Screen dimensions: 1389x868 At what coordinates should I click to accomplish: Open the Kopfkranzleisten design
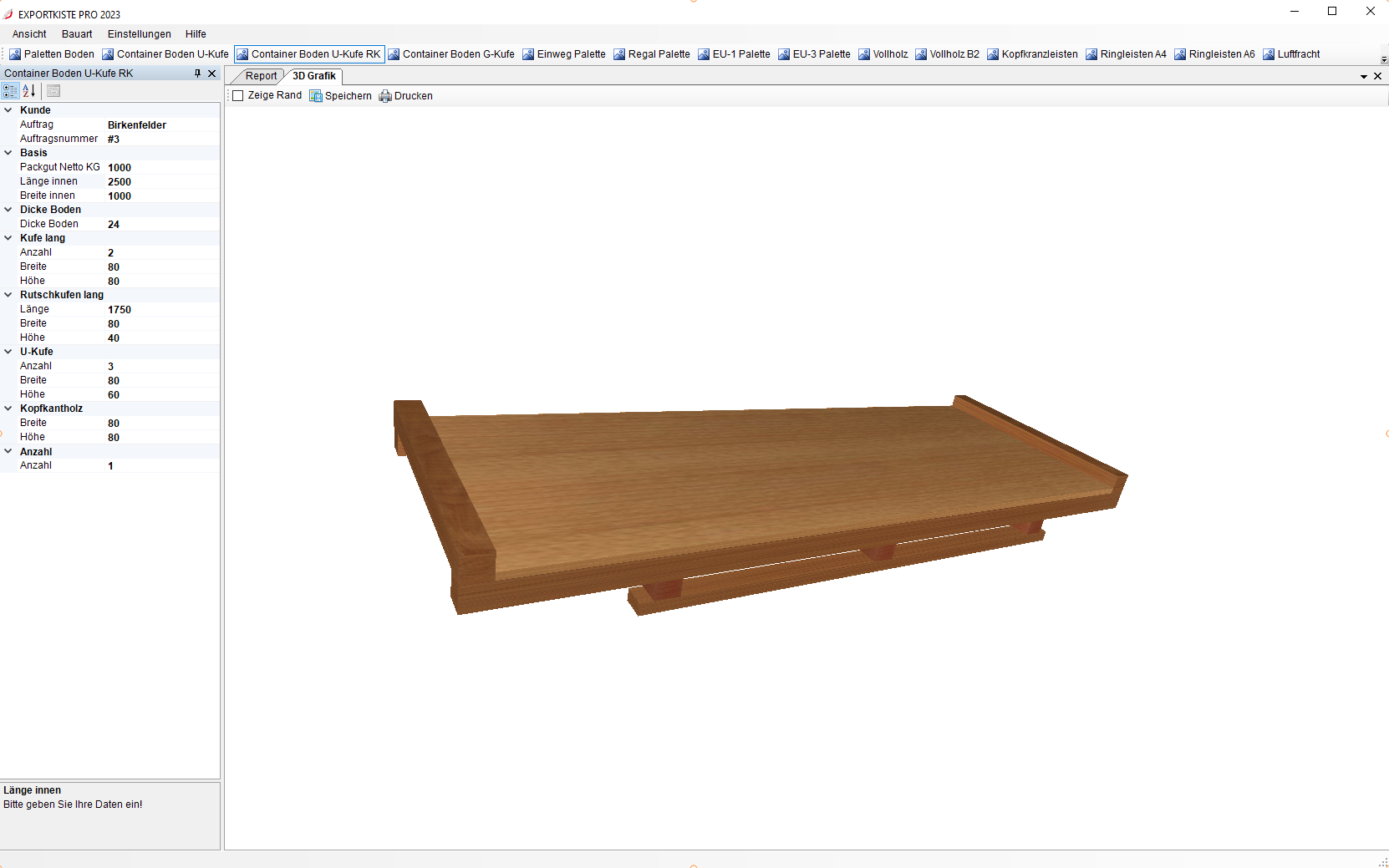click(x=1032, y=54)
